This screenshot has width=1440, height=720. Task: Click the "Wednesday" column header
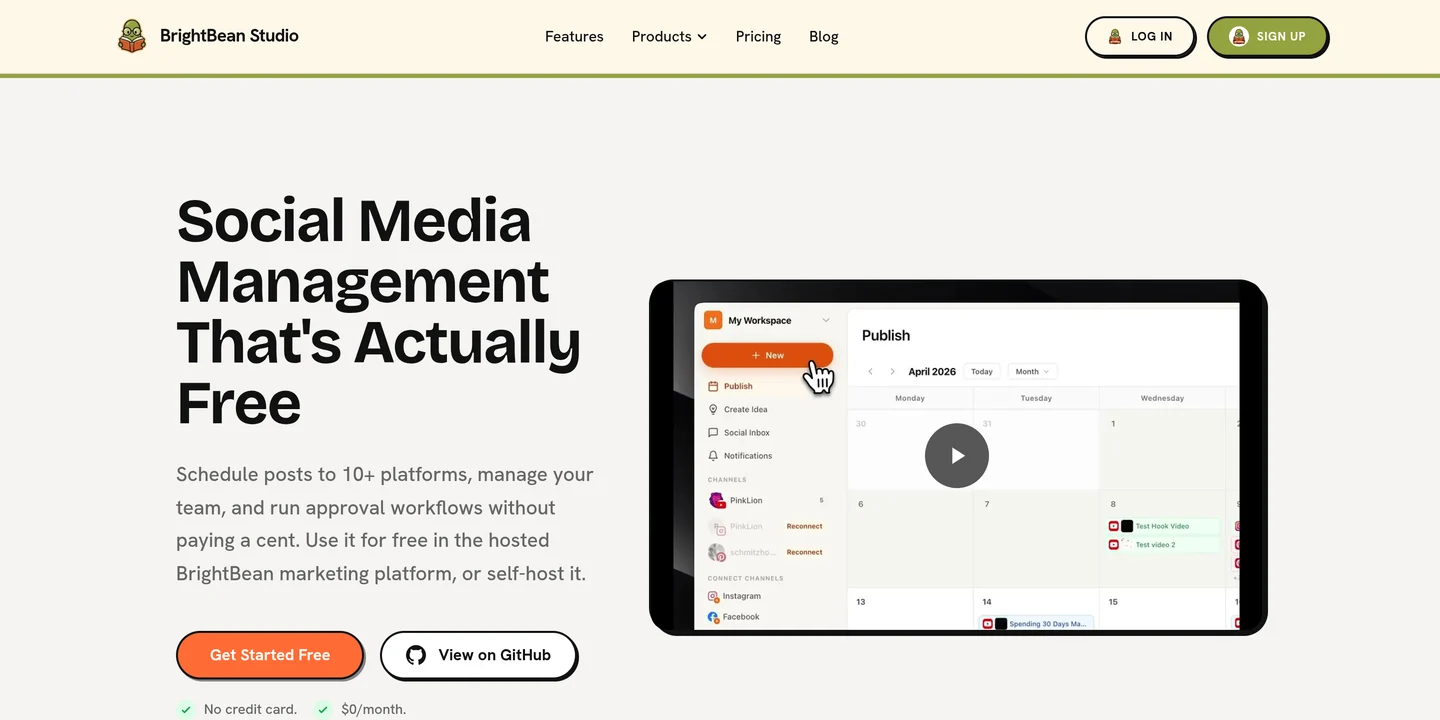(1162, 398)
